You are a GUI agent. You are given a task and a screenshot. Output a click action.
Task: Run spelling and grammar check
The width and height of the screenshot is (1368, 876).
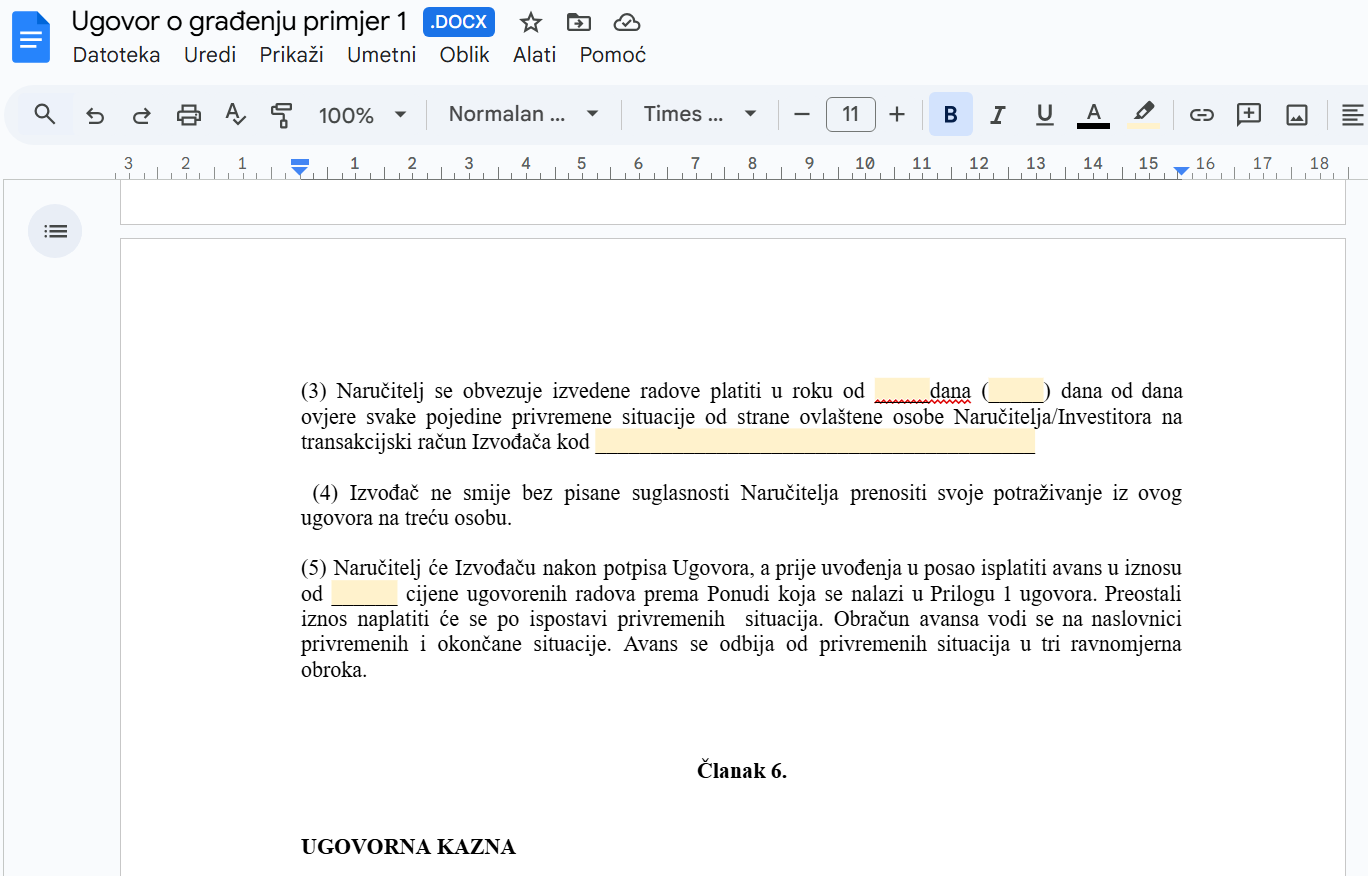[x=235, y=115]
